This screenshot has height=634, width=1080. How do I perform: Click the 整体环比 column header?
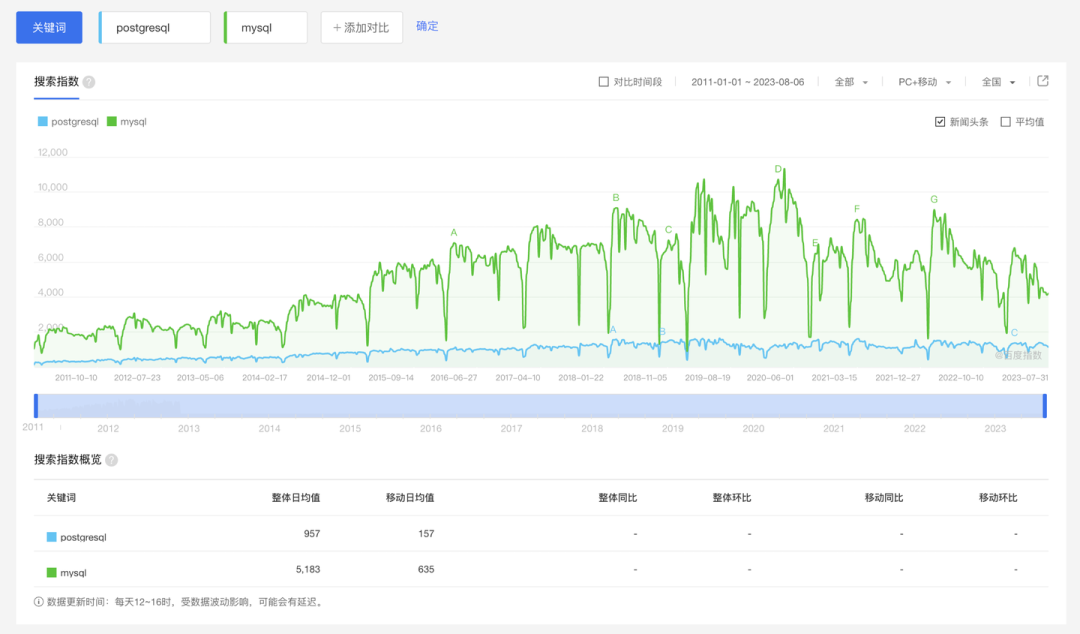[x=731, y=498]
